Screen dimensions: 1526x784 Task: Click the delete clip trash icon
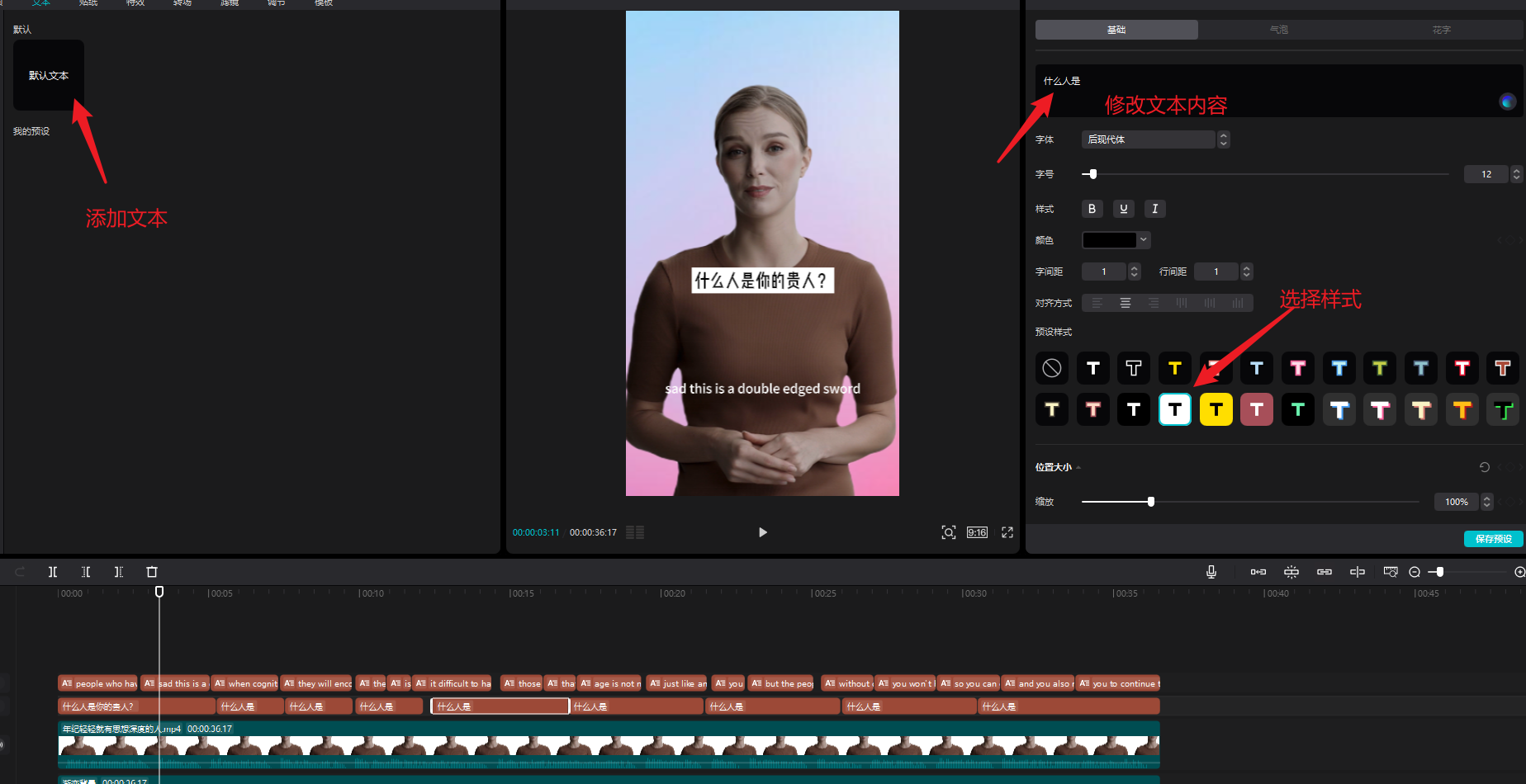tap(152, 572)
